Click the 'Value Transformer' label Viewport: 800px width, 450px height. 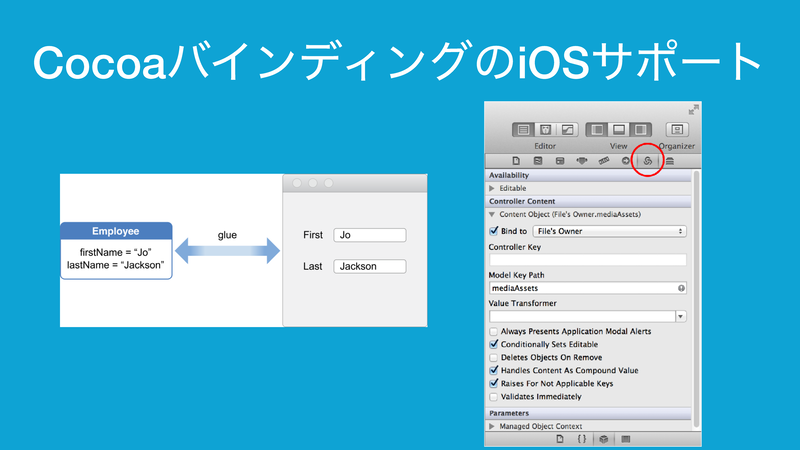coord(522,303)
